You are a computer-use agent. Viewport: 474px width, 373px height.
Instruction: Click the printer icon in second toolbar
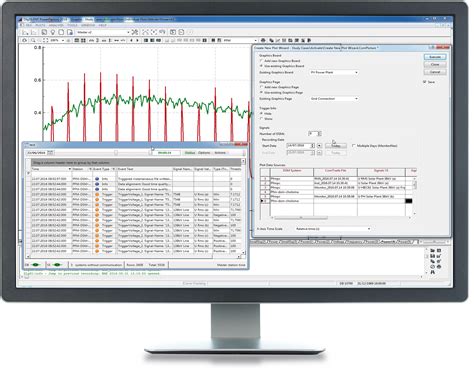point(263,40)
